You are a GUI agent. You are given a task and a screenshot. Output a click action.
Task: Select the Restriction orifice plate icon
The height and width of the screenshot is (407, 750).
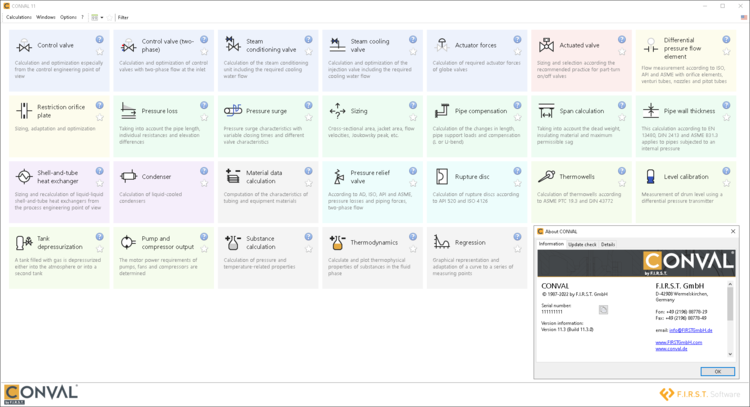coord(24,111)
